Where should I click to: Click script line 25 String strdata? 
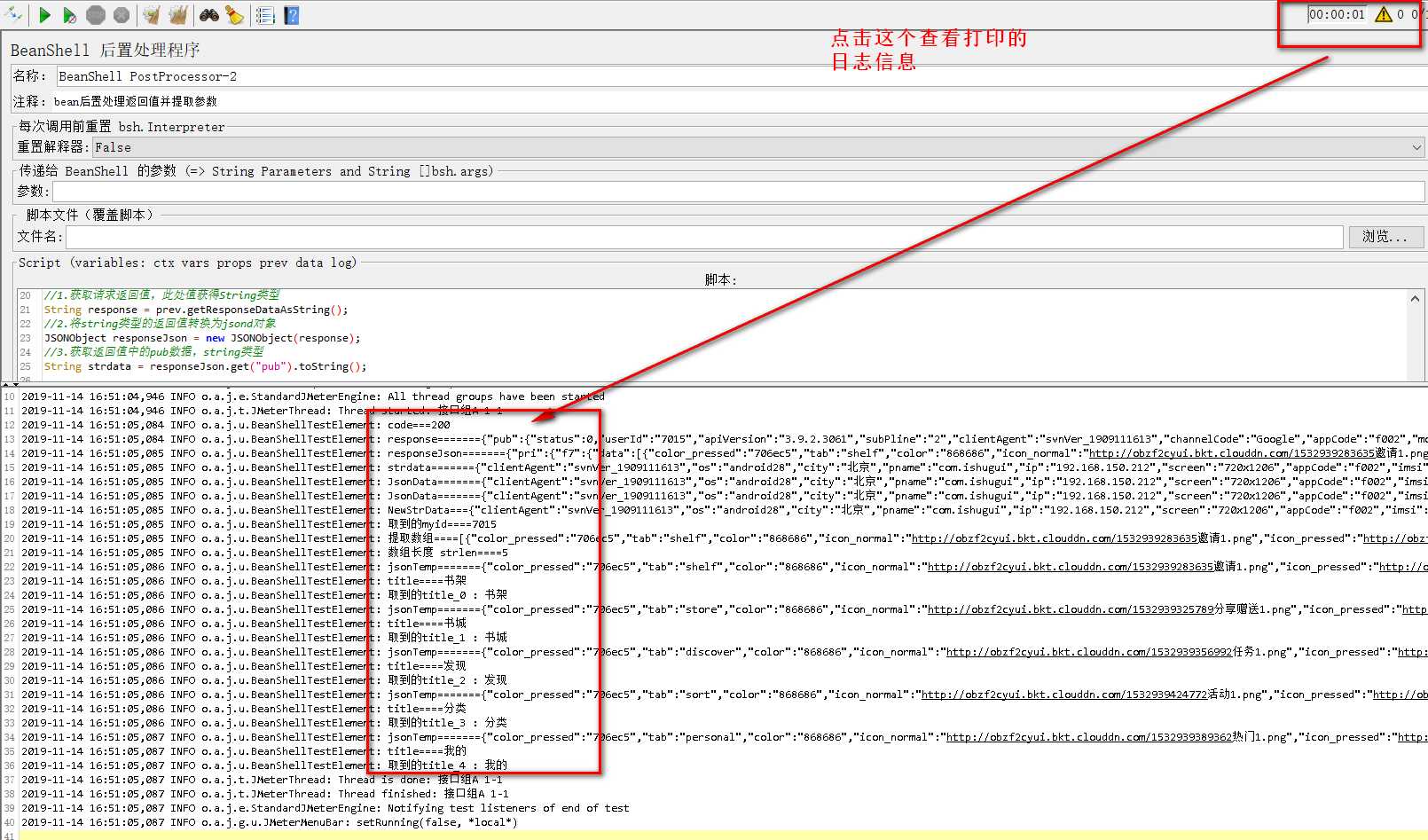click(205, 366)
